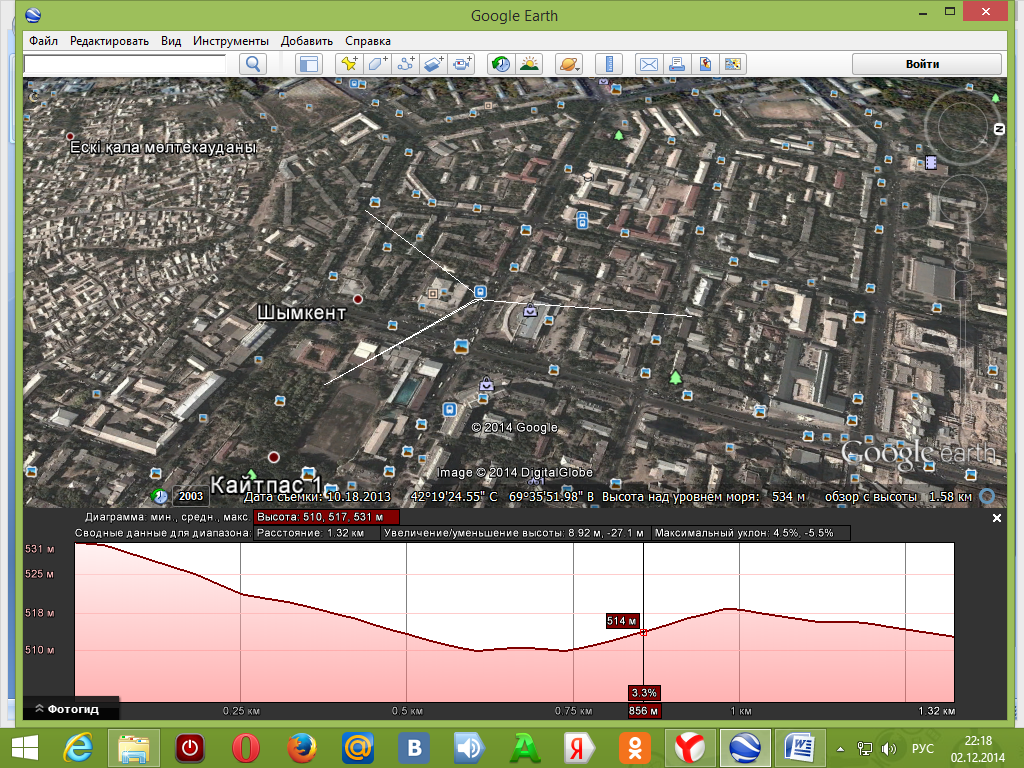Image resolution: width=1024 pixels, height=768 pixels.
Task: Select the Add Image Overlay tool
Action: tap(434, 64)
